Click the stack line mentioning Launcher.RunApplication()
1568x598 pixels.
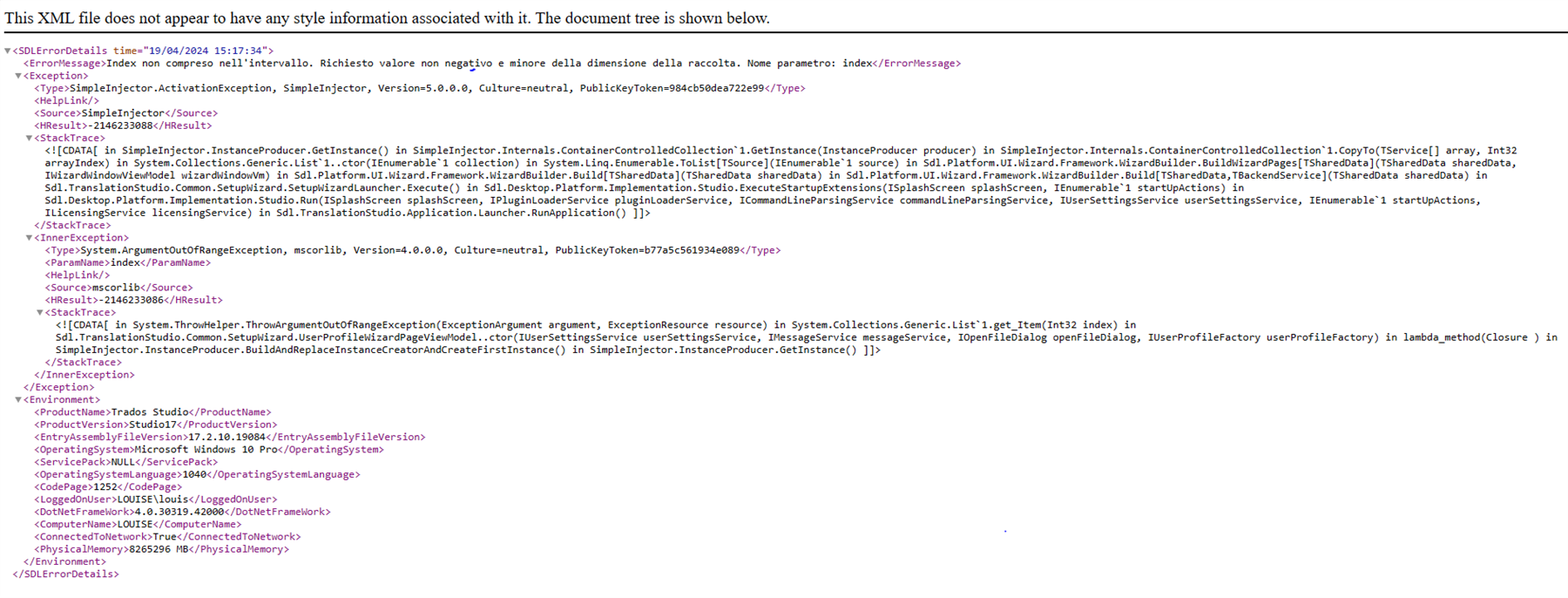coord(348,213)
